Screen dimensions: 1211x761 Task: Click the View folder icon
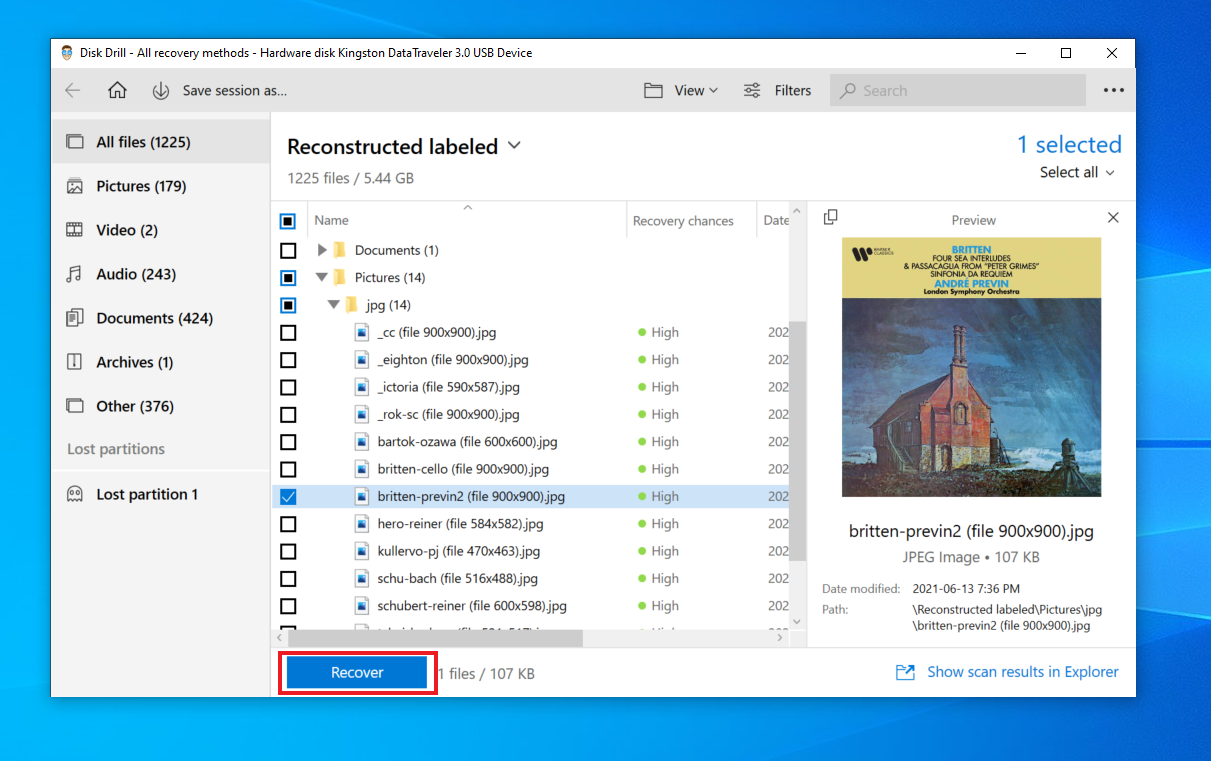653,90
